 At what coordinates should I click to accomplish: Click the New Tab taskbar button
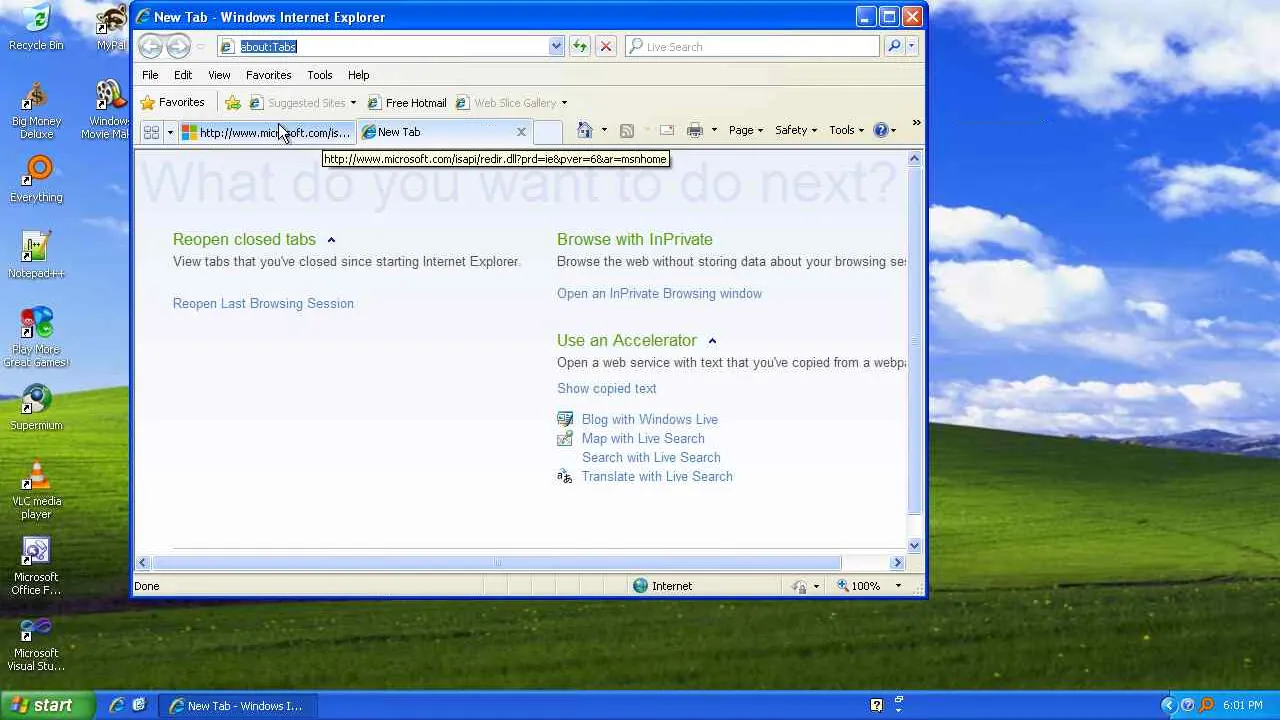(236, 706)
